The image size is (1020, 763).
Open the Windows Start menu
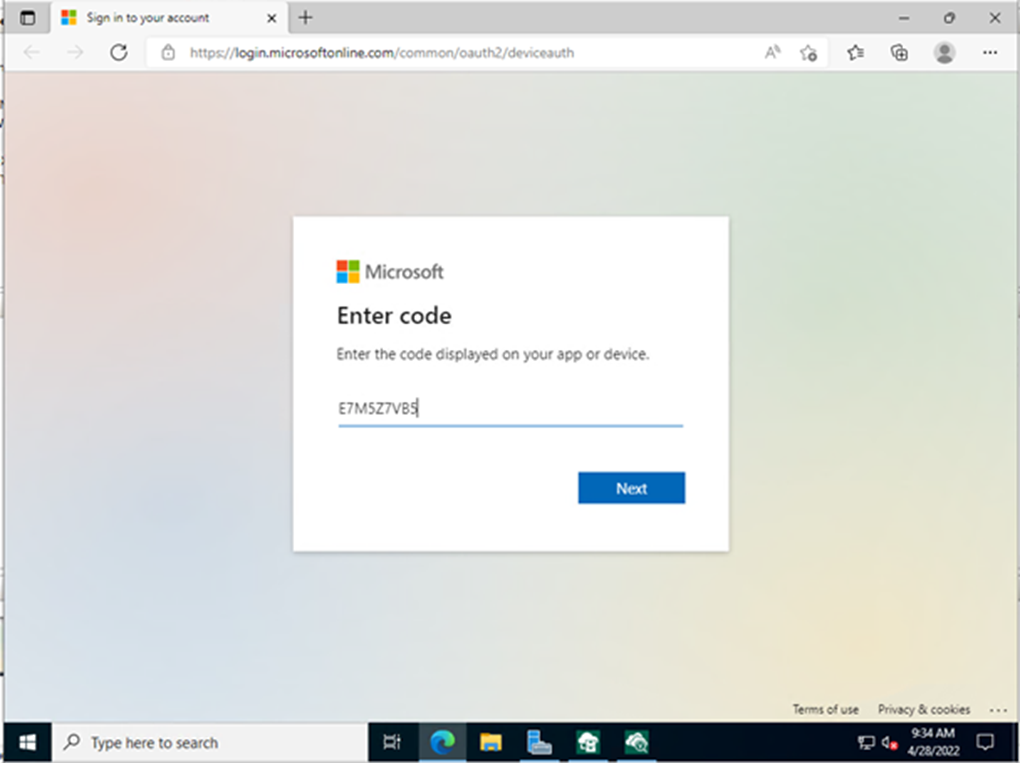[x=28, y=742]
